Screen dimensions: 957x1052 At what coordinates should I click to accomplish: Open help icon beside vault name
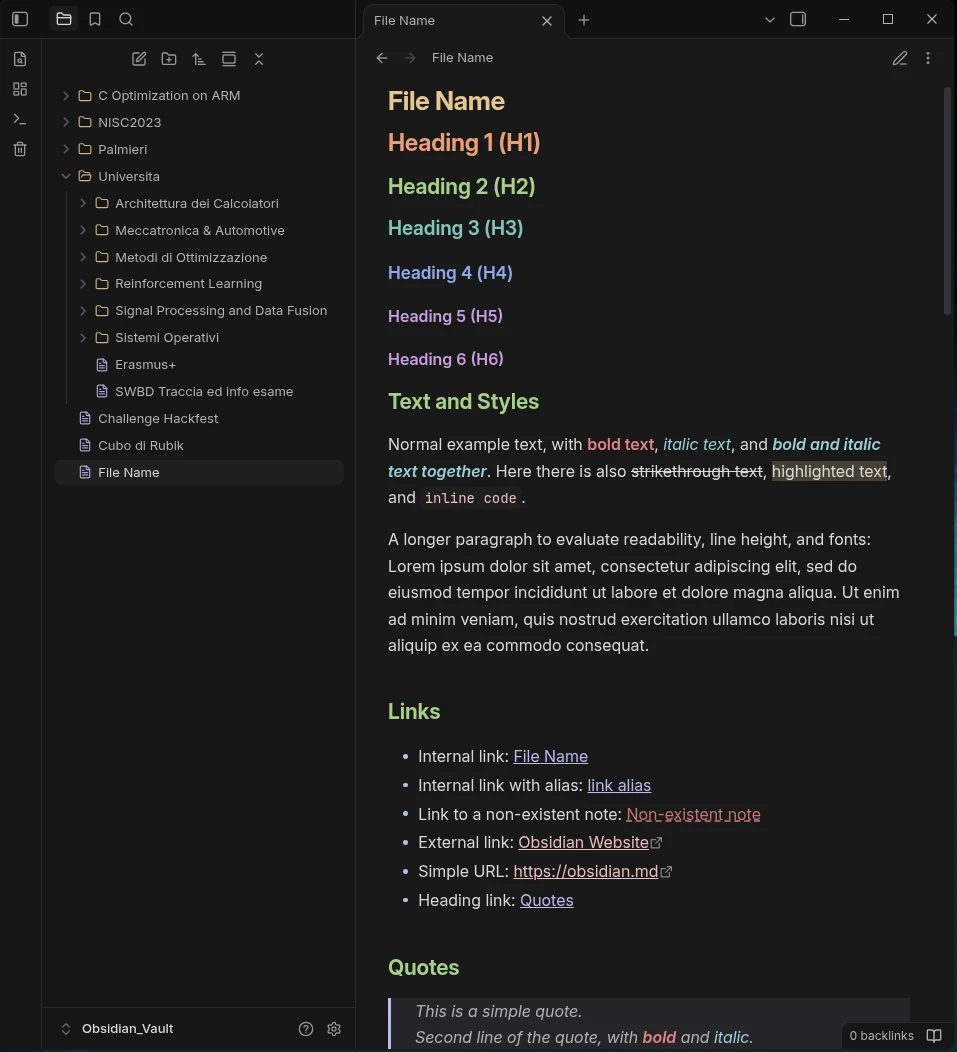(306, 1029)
